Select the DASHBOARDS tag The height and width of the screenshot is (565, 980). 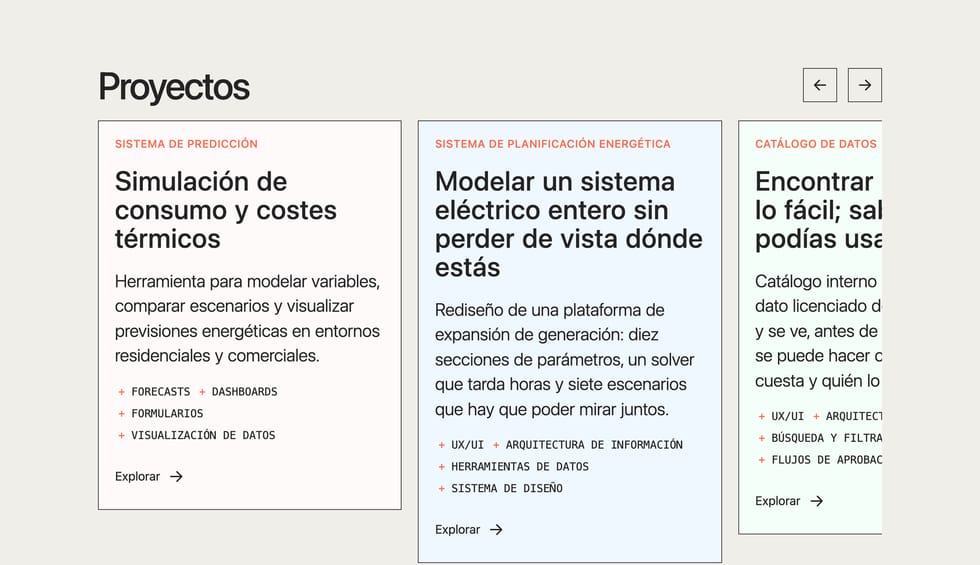(x=238, y=392)
